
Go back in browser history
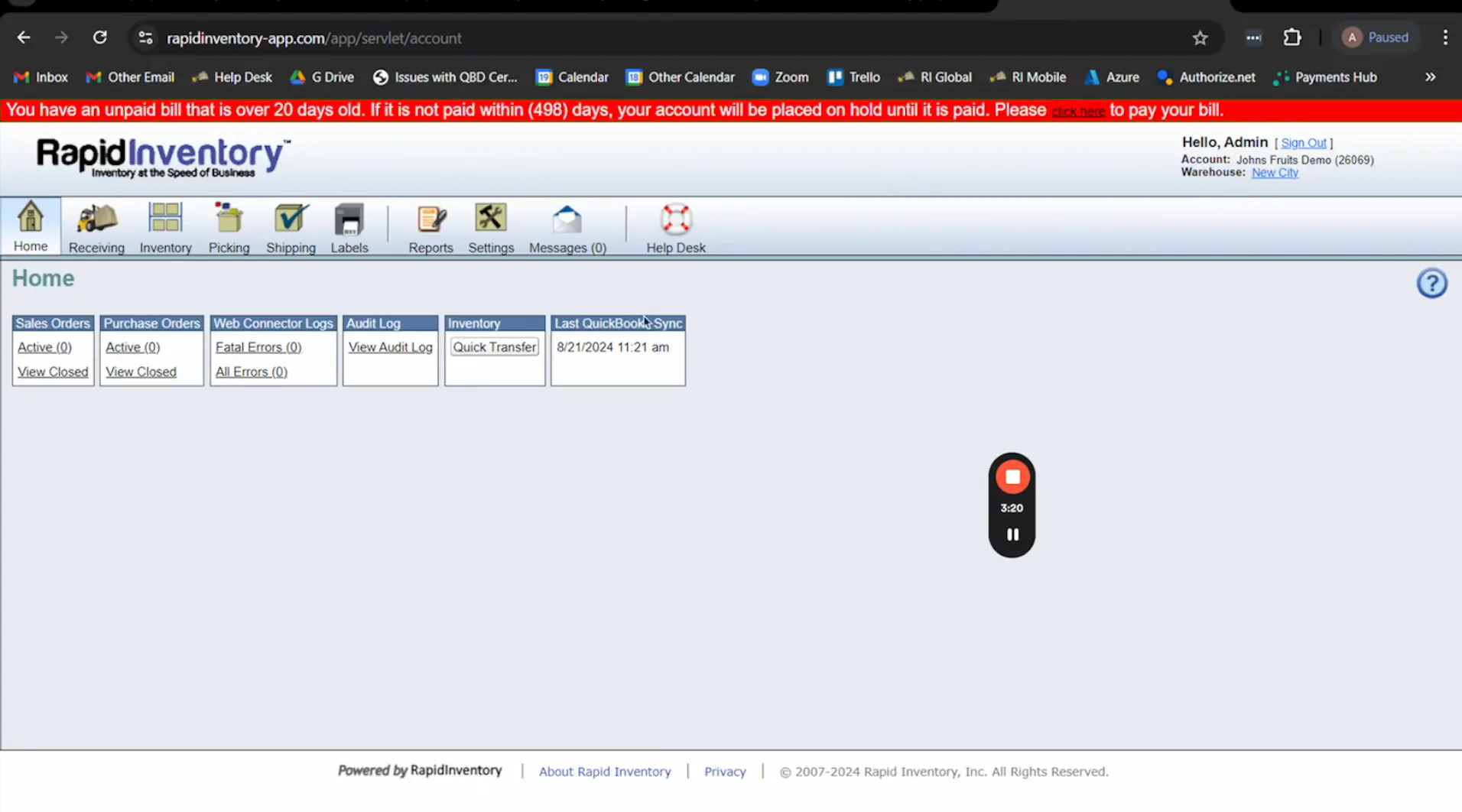24,37
